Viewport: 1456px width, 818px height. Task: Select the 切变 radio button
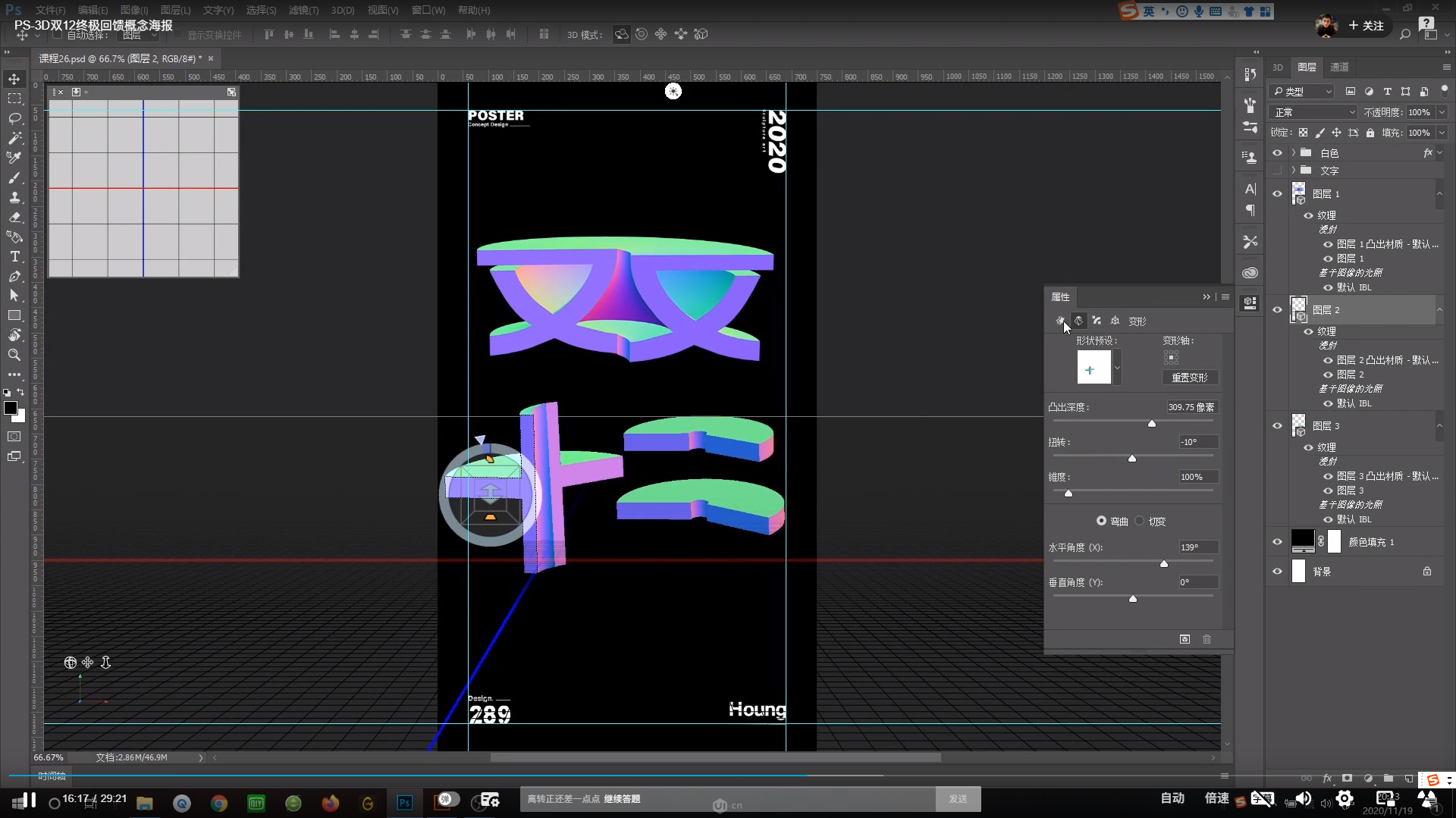click(1139, 521)
